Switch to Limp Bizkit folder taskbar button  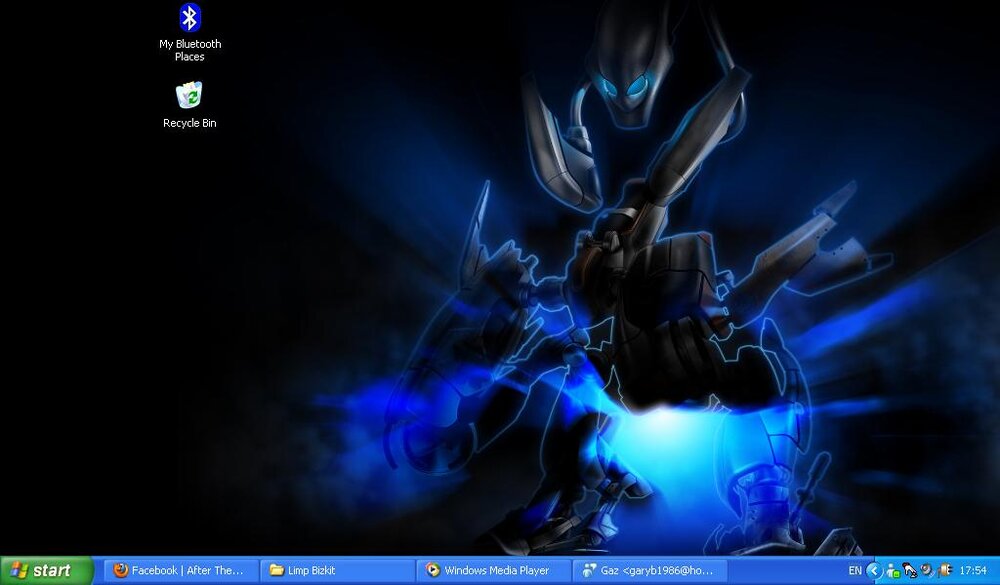[337, 570]
